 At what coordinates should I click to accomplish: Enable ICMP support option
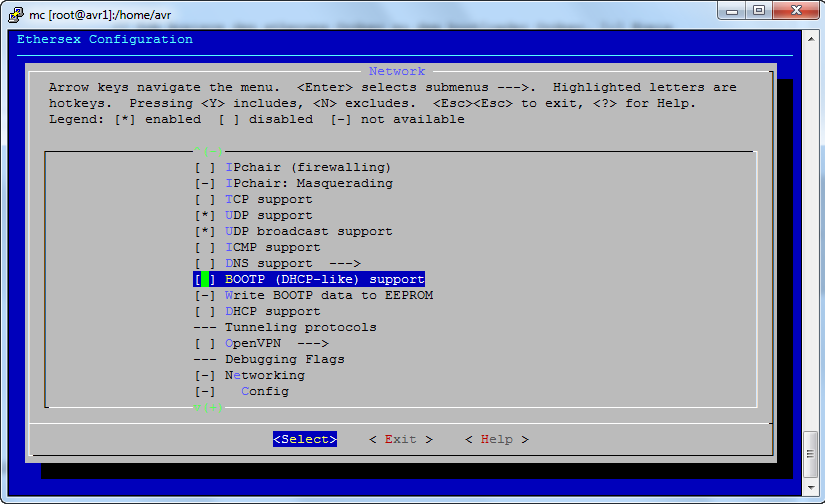(205, 247)
